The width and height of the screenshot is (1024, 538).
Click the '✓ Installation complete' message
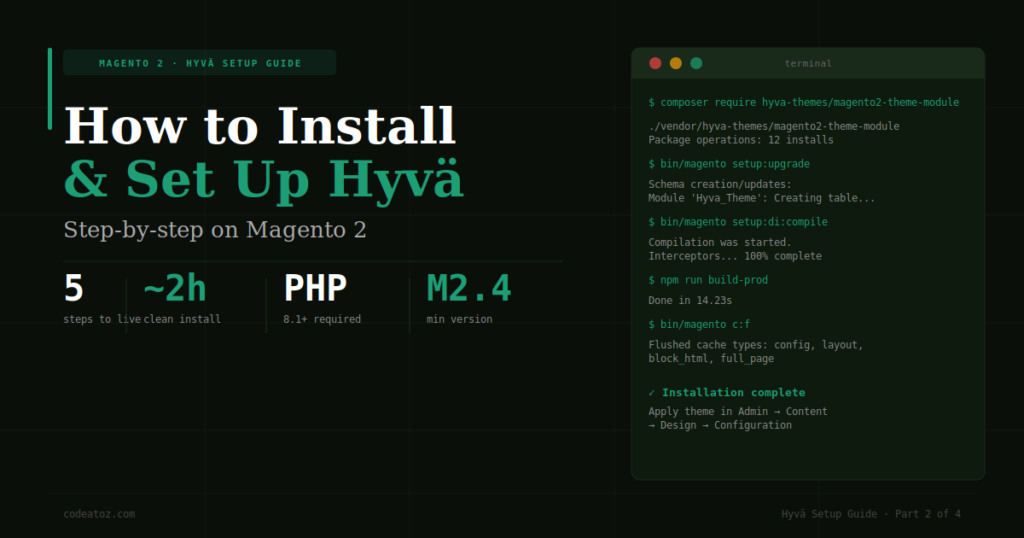pos(727,392)
